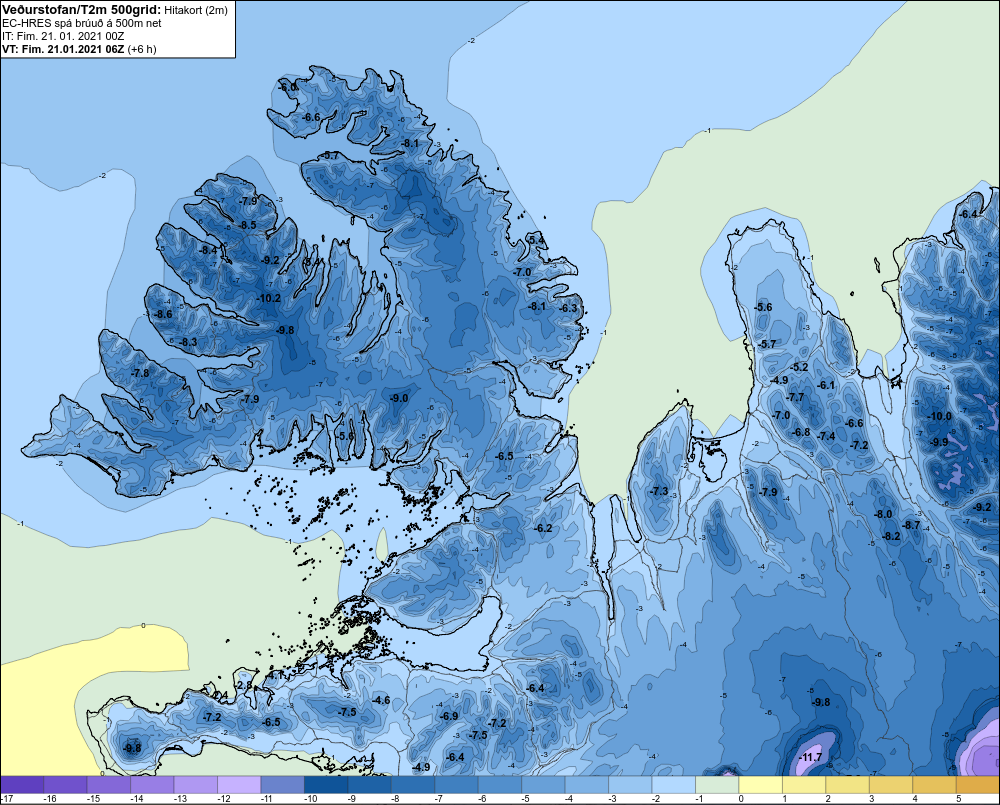Click the -9.0 temperature label
The image size is (1000, 805).
[x=399, y=398]
